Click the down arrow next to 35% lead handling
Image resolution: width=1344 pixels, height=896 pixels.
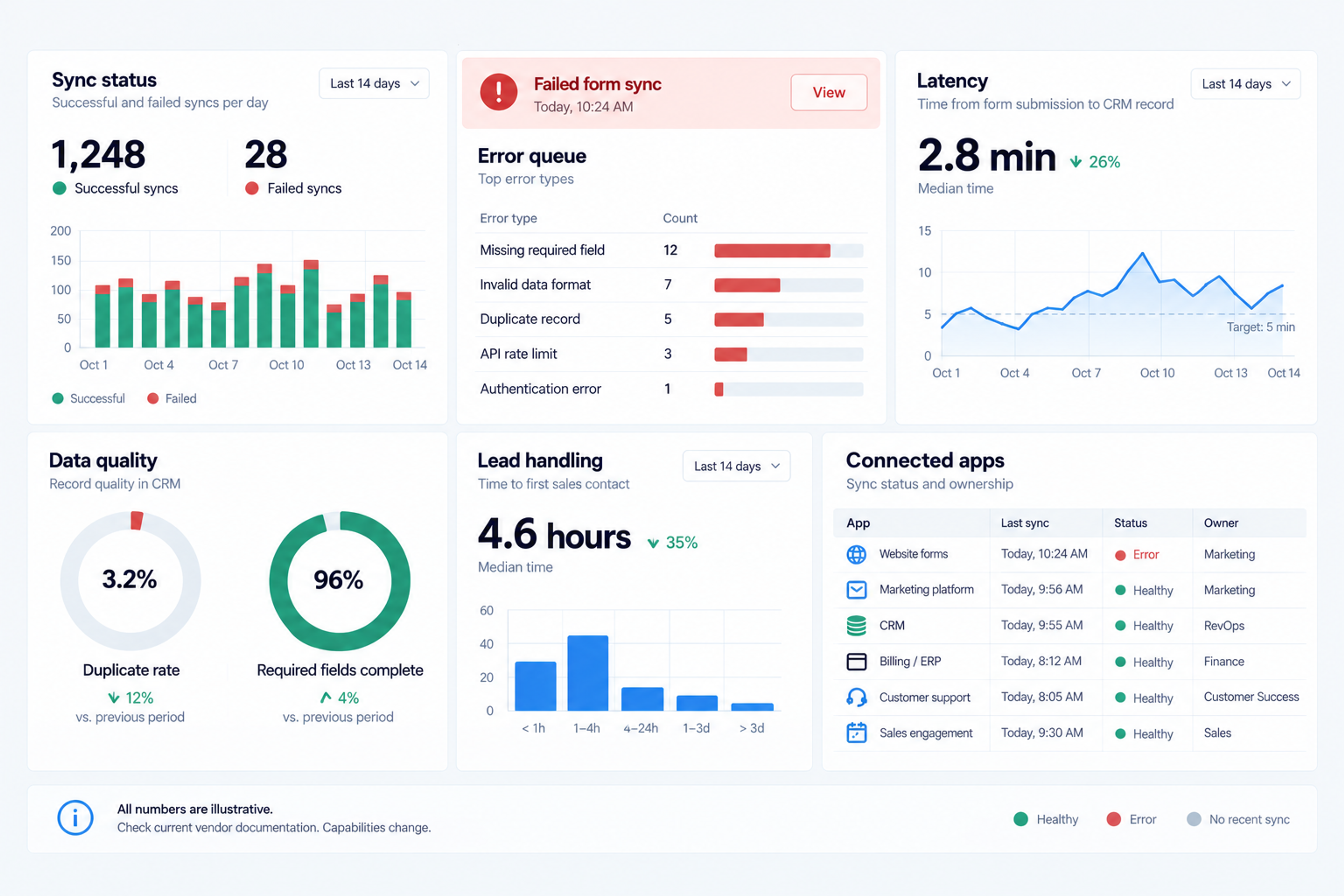[x=652, y=543]
